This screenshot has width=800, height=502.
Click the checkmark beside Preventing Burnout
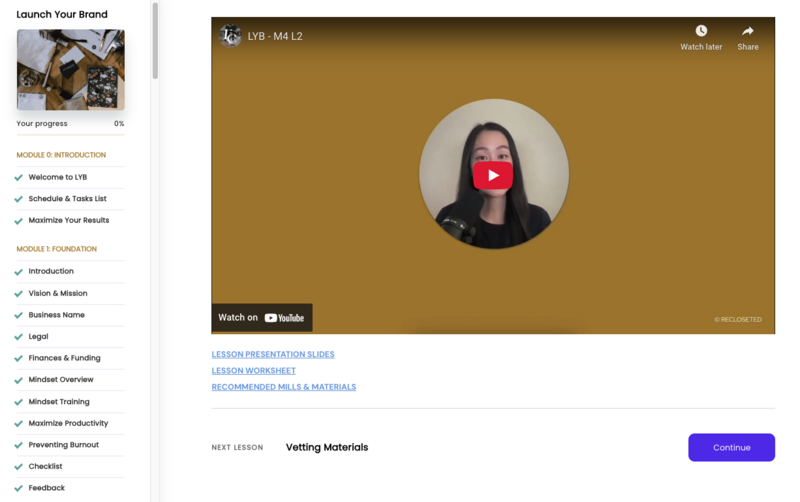coord(19,445)
